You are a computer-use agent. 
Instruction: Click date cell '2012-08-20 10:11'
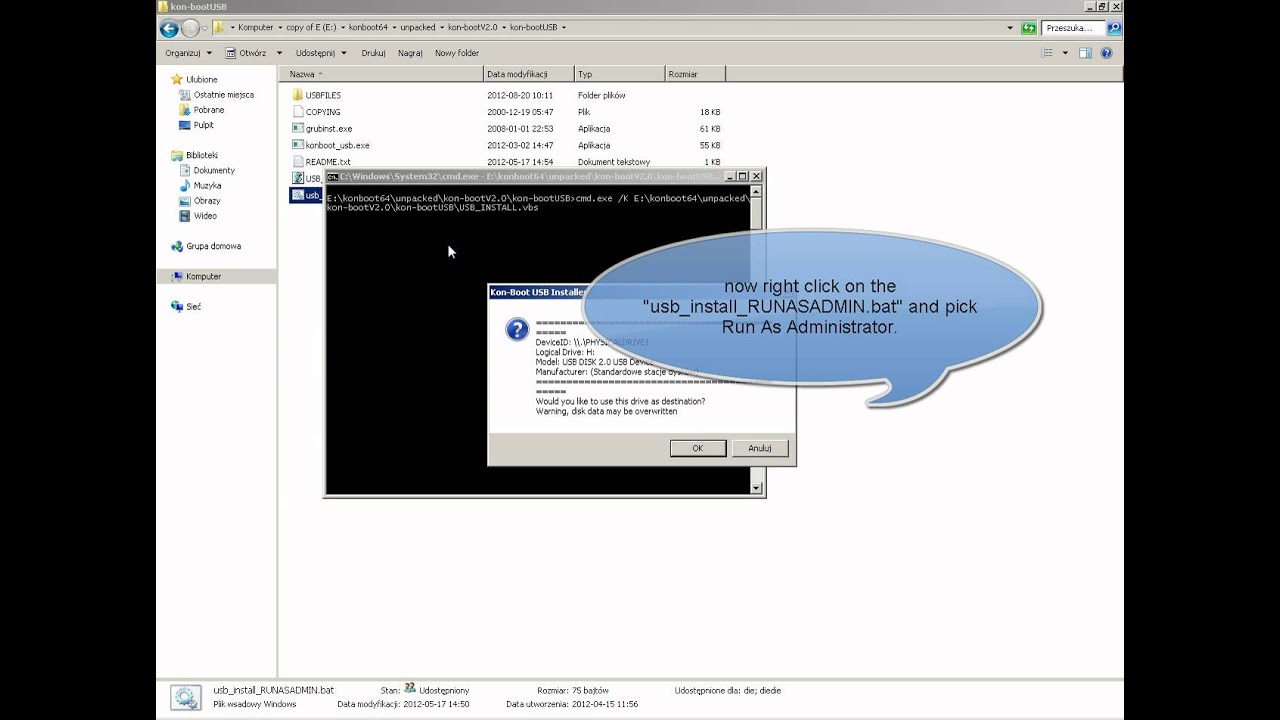coord(520,95)
